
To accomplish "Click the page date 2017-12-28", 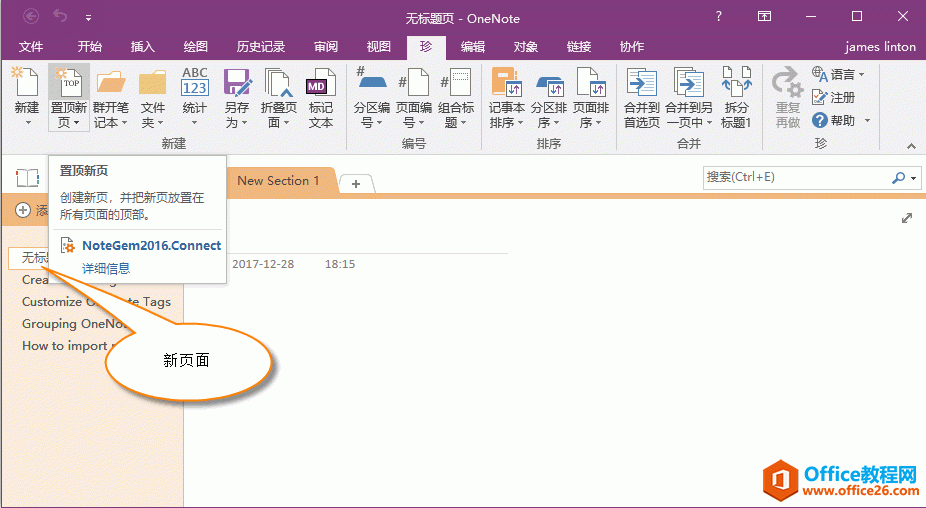I will 263,264.
